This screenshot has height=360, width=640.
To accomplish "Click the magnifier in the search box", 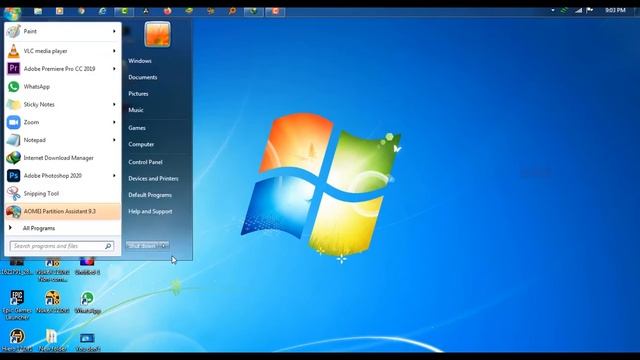I will tap(108, 246).
